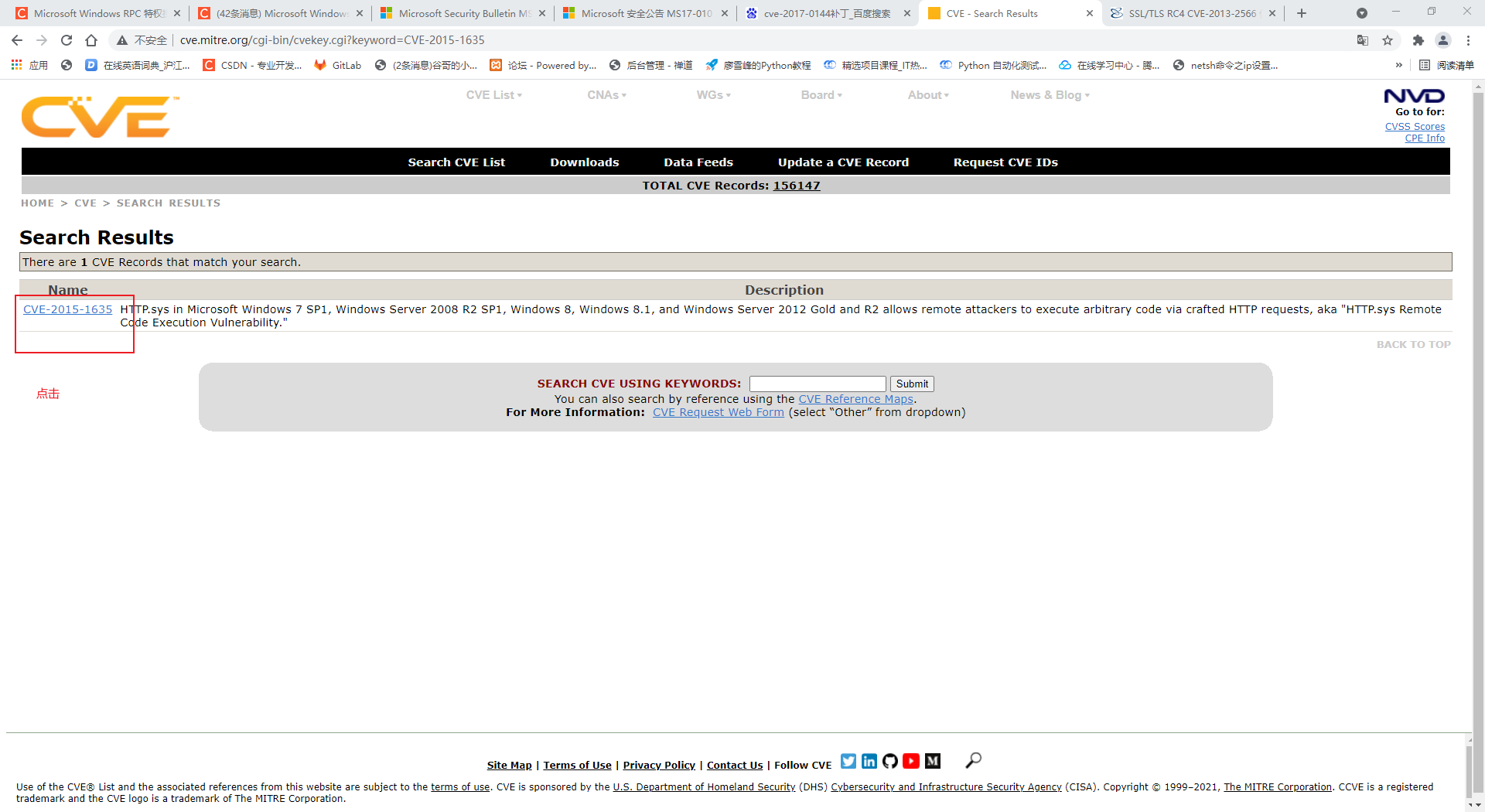Click the CVE keywords search input field

coord(817,383)
